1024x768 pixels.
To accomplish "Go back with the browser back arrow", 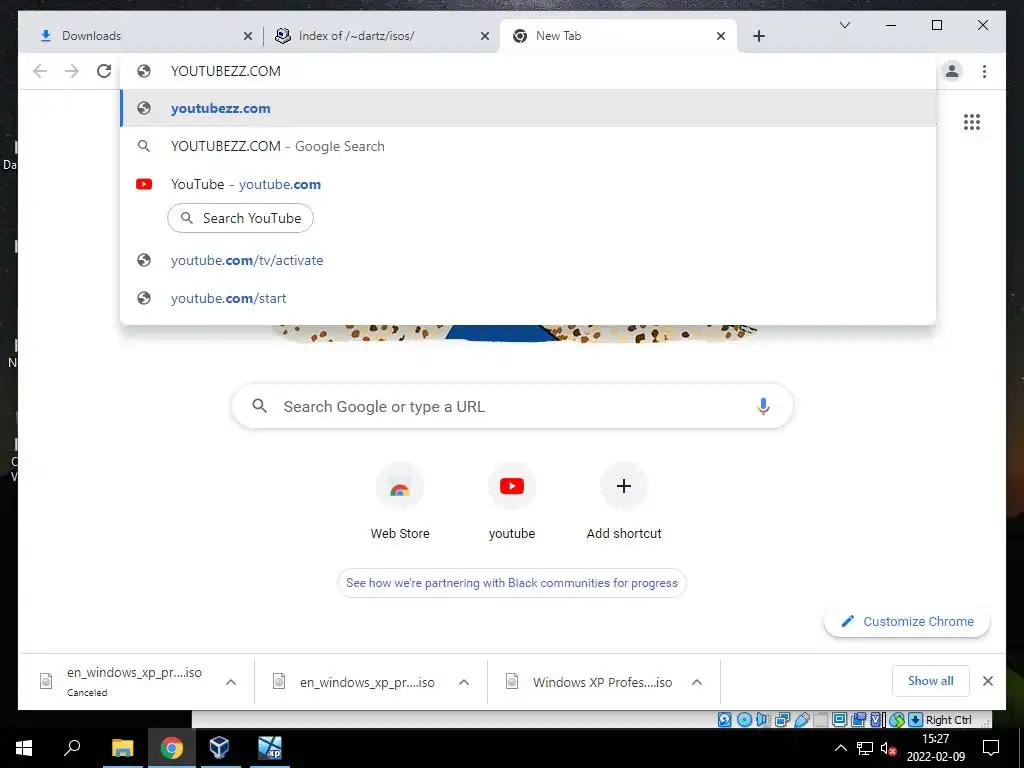I will [x=40, y=71].
